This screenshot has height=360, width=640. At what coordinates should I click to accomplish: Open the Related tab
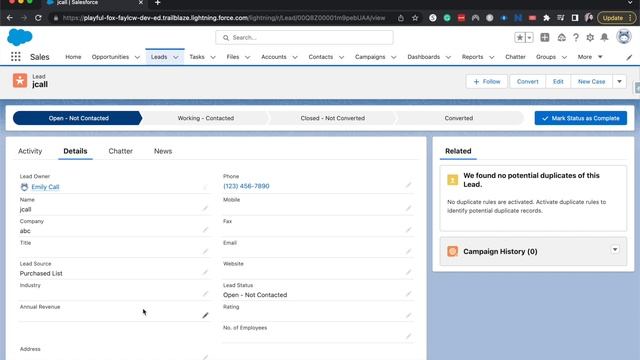click(x=458, y=151)
